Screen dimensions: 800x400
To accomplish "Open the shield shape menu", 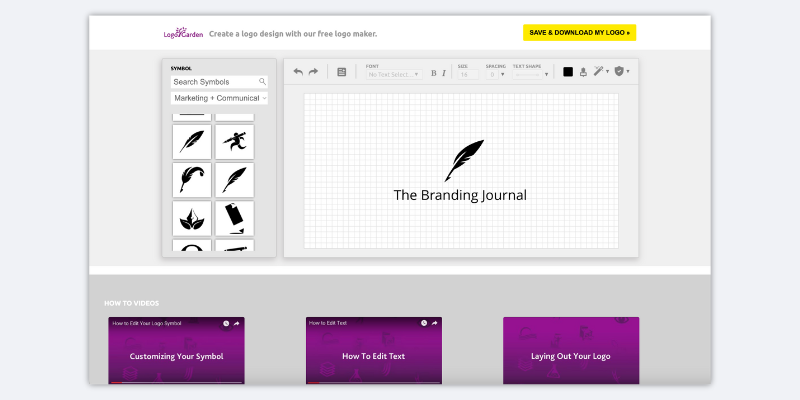I will click(621, 72).
